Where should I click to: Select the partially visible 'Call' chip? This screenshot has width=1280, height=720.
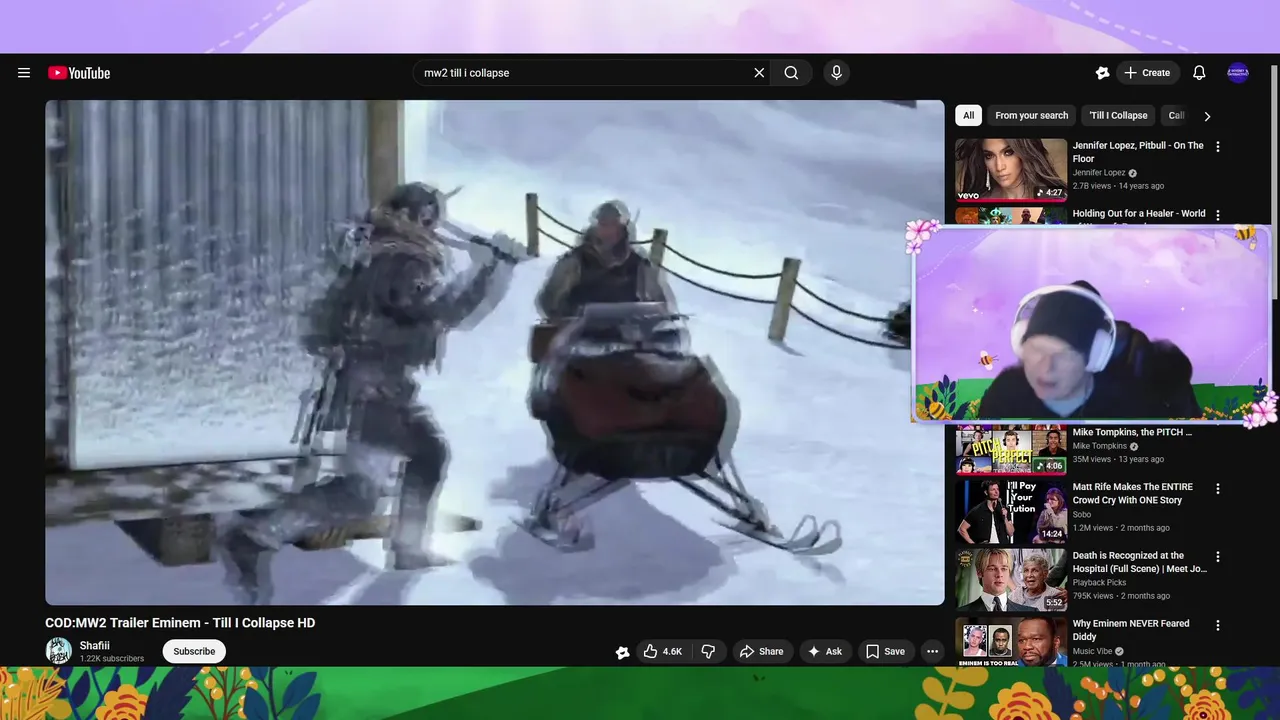(1176, 115)
